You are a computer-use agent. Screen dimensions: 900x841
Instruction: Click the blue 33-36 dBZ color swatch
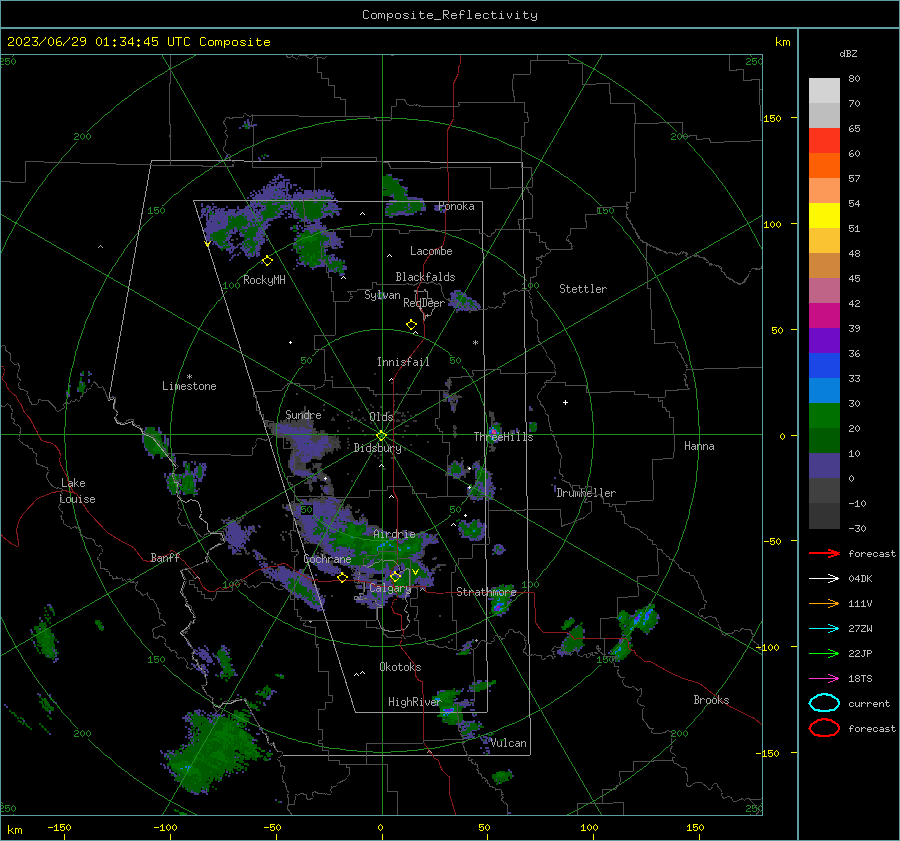click(x=824, y=366)
